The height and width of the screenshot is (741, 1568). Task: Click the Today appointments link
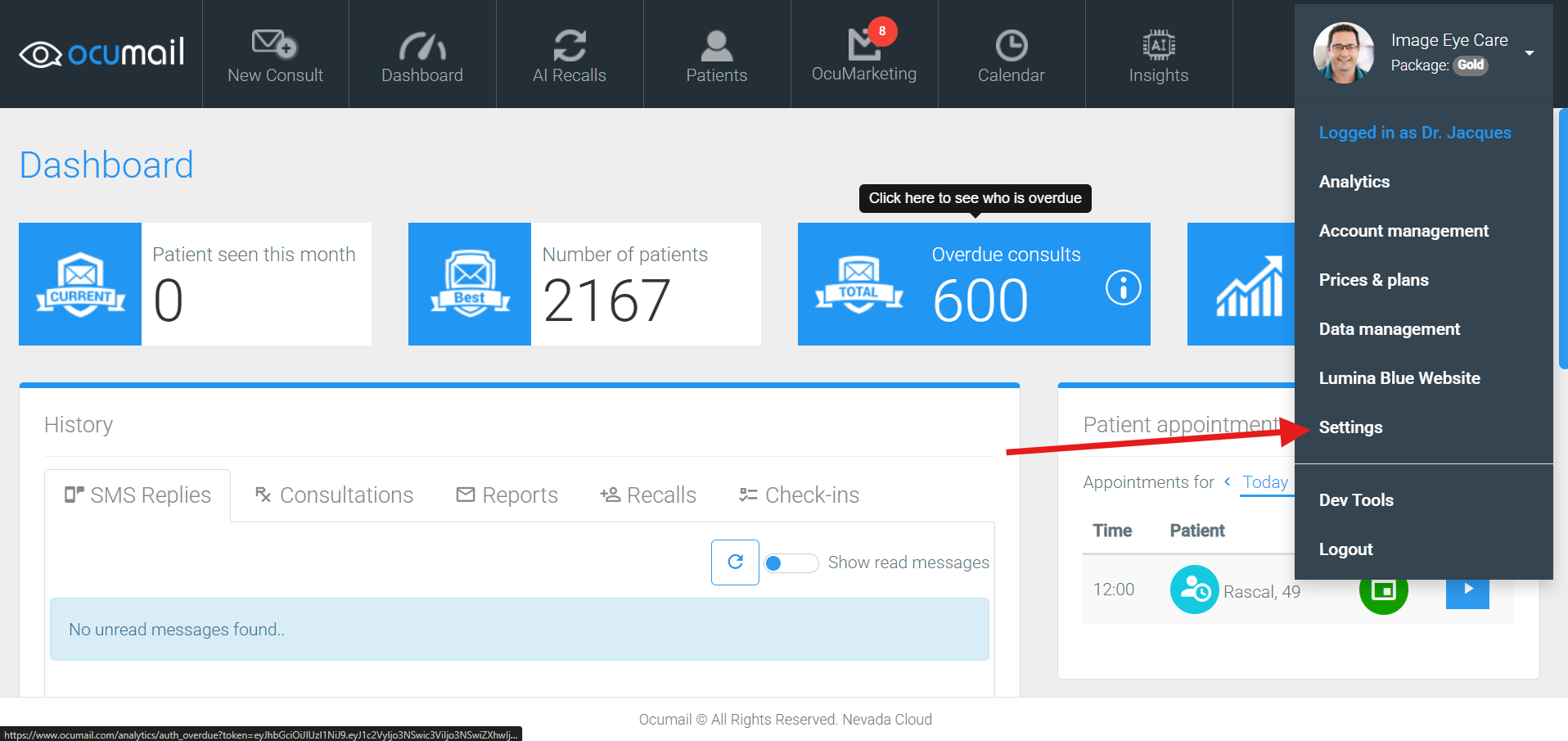coord(1265,482)
